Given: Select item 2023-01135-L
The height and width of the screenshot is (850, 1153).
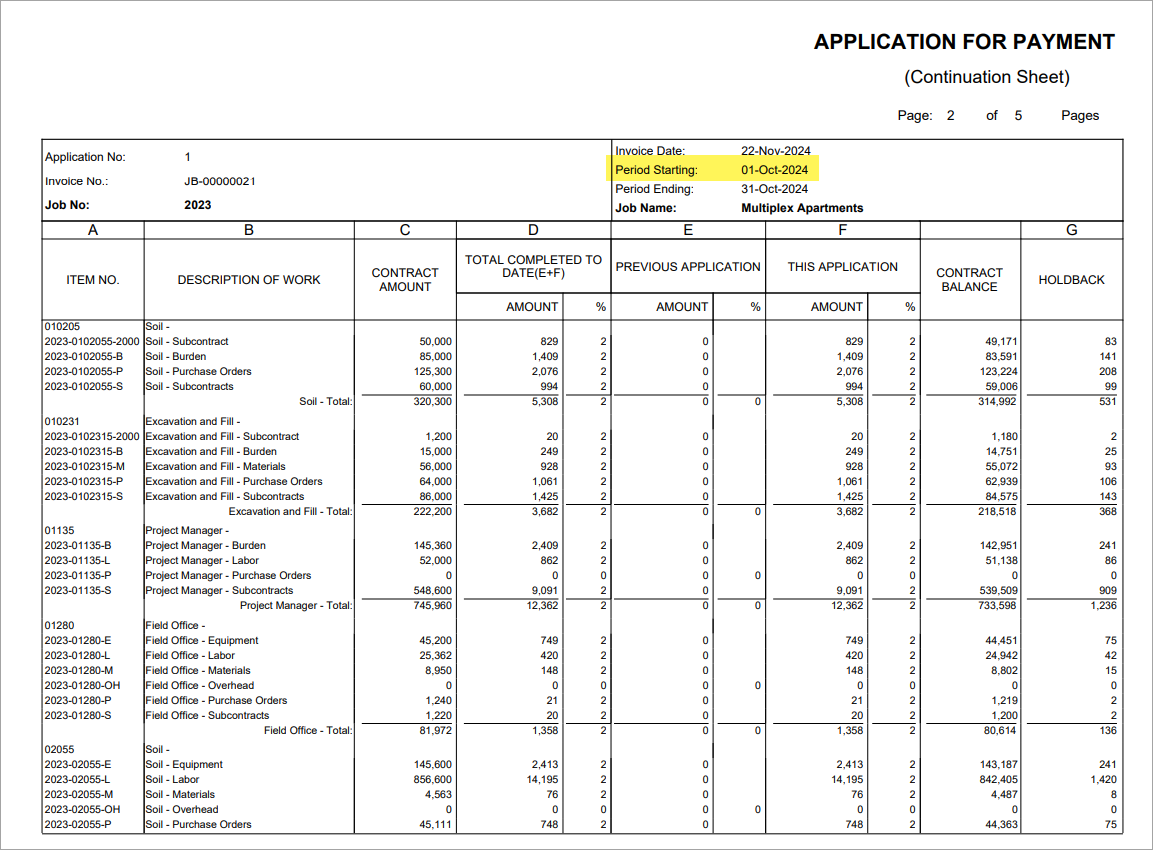Looking at the screenshot, I should pos(78,561).
